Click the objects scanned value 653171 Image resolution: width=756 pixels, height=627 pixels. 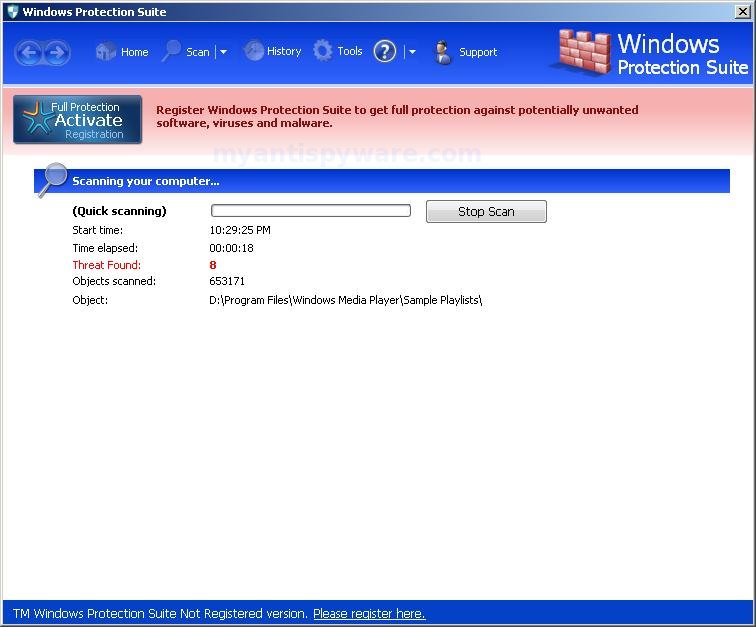(x=227, y=281)
